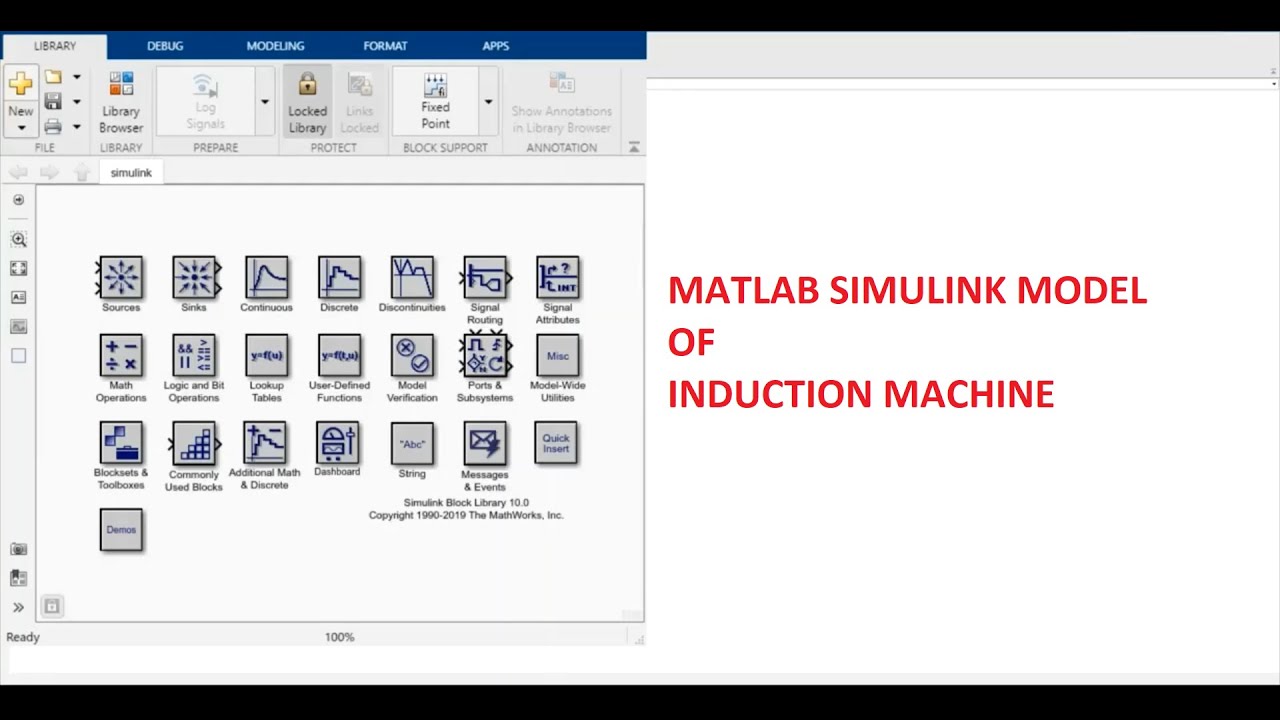The height and width of the screenshot is (720, 1280).
Task: Open the Demos block
Action: coord(121,530)
